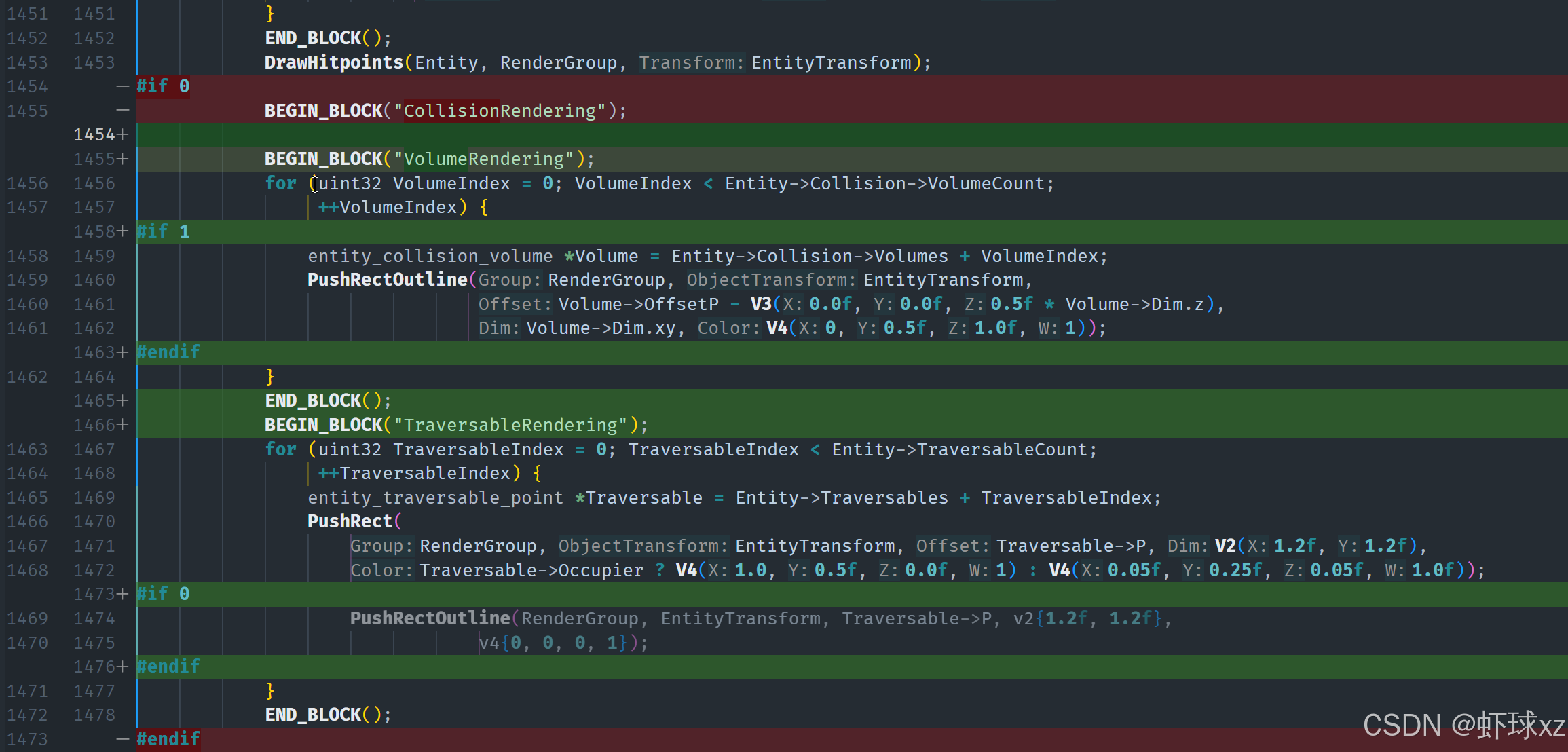Click new line number 1467 in gutter

coord(94,449)
